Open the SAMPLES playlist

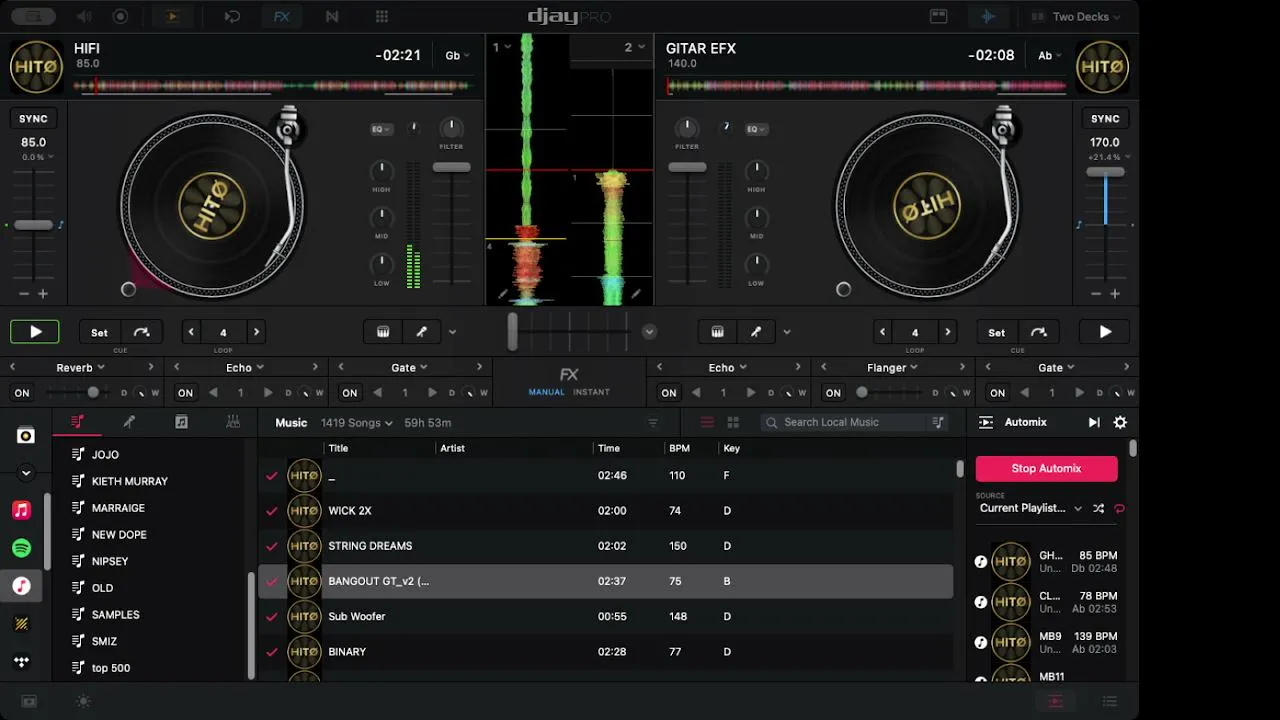(x=116, y=615)
